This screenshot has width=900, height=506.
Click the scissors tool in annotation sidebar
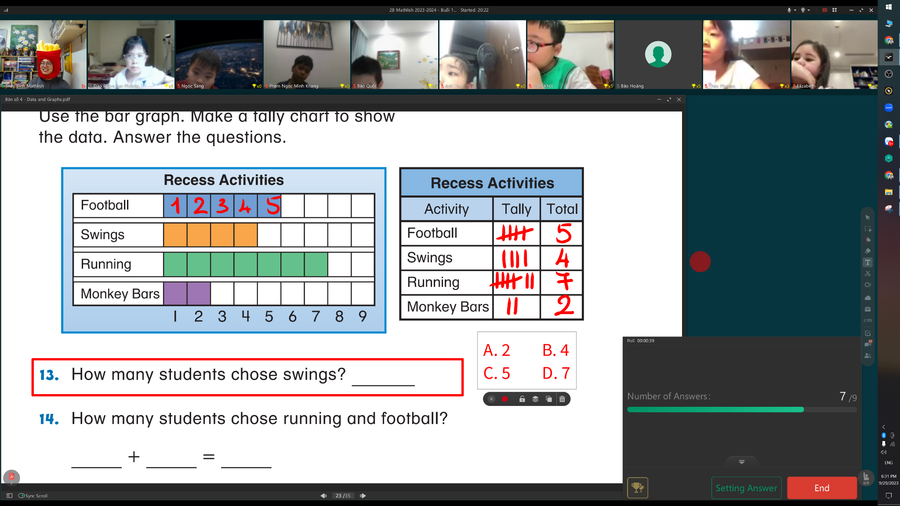[867, 274]
